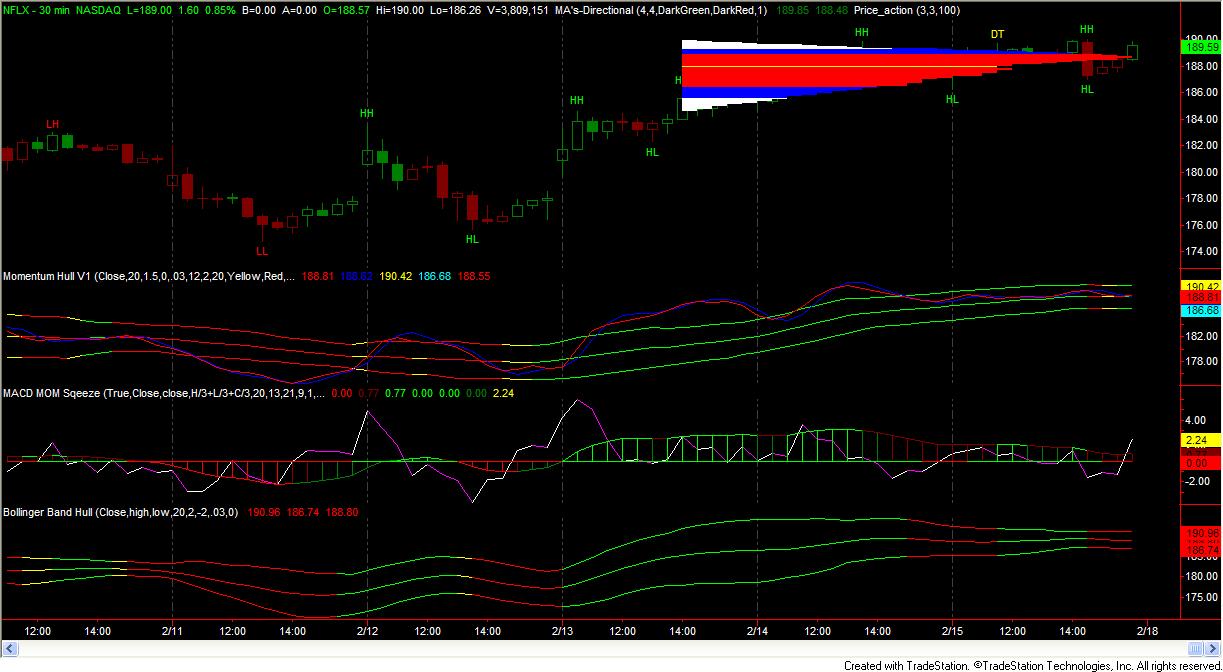Viewport: 1223px width, 672px height.
Task: Select the 2/11 date marker
Action: pos(173,632)
